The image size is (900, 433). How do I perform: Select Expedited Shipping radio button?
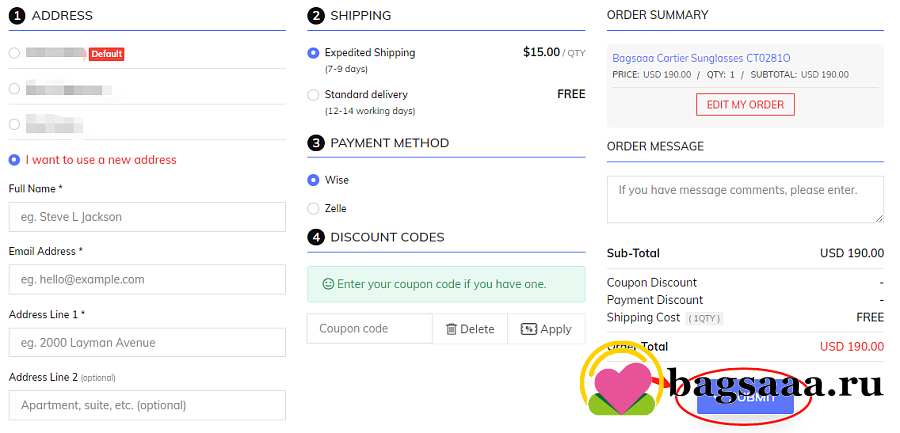coord(313,53)
